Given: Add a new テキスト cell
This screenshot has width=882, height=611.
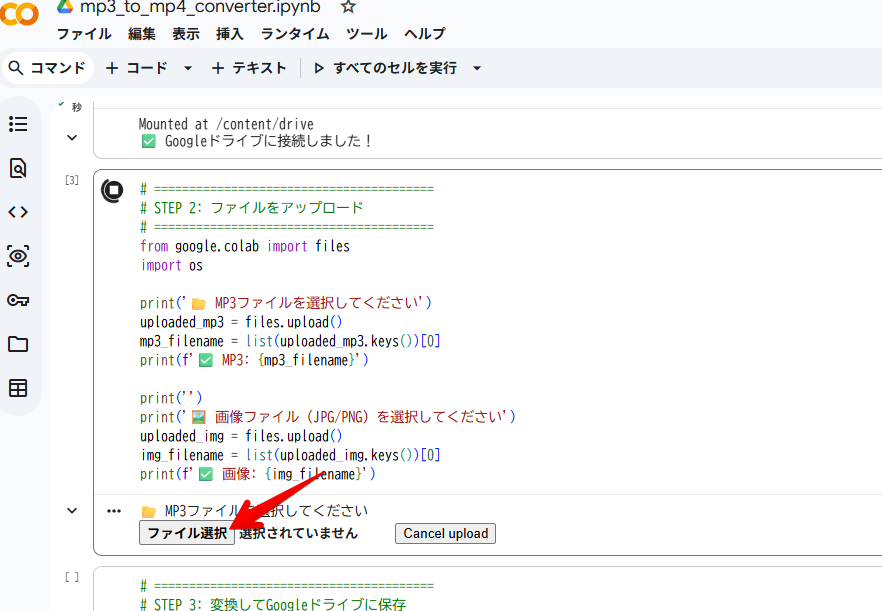Looking at the screenshot, I should [249, 68].
